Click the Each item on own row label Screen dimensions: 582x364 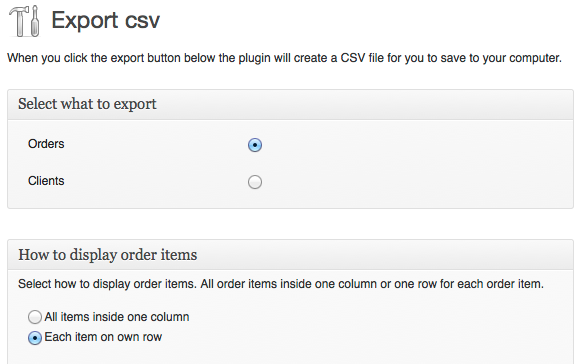click(103, 337)
